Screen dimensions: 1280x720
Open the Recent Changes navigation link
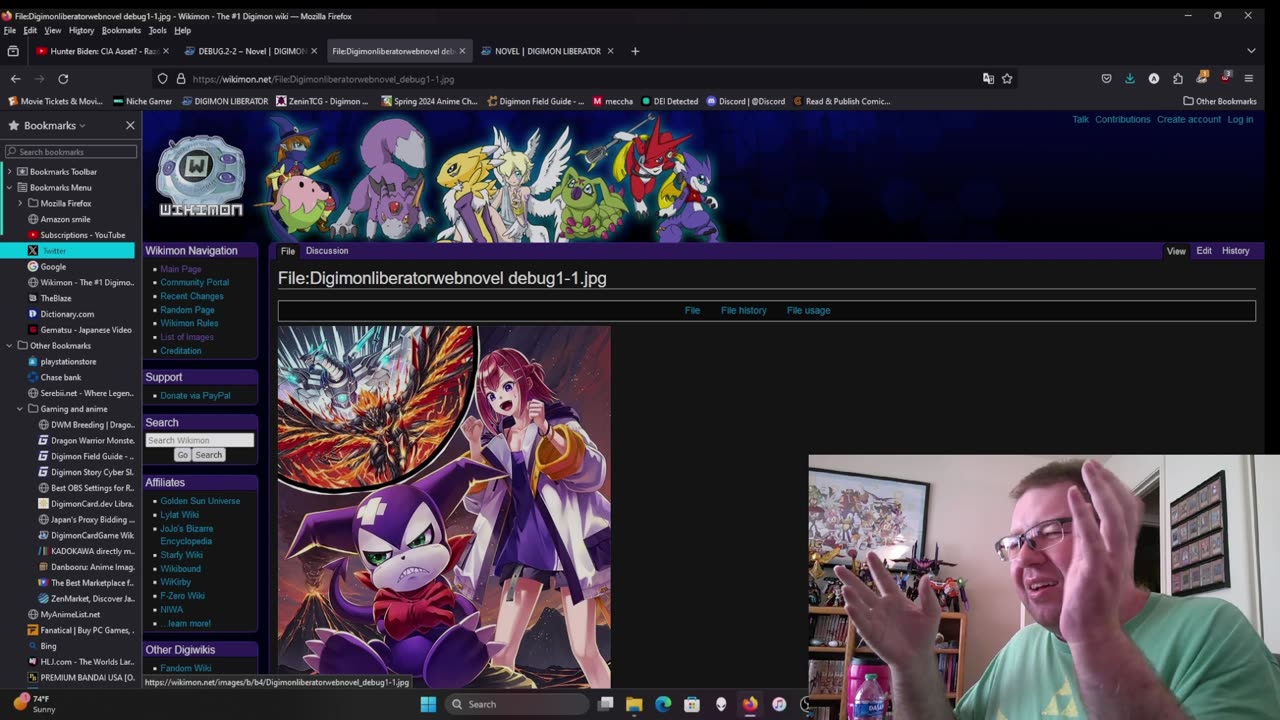pyautogui.click(x=191, y=296)
